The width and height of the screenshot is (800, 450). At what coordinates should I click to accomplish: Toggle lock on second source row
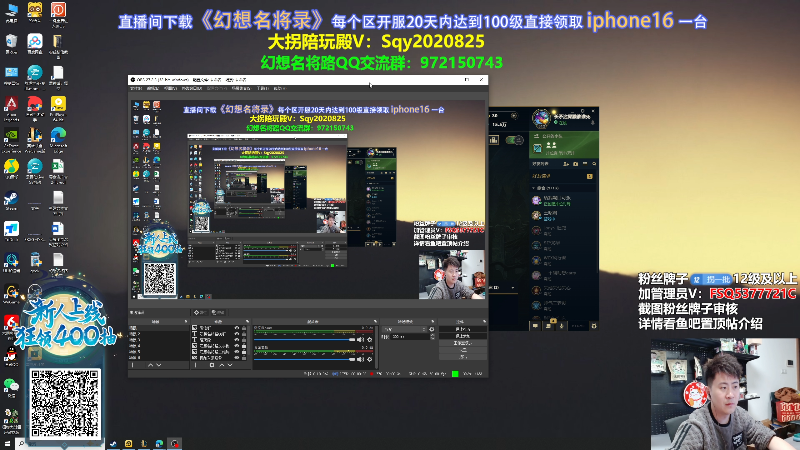click(244, 334)
